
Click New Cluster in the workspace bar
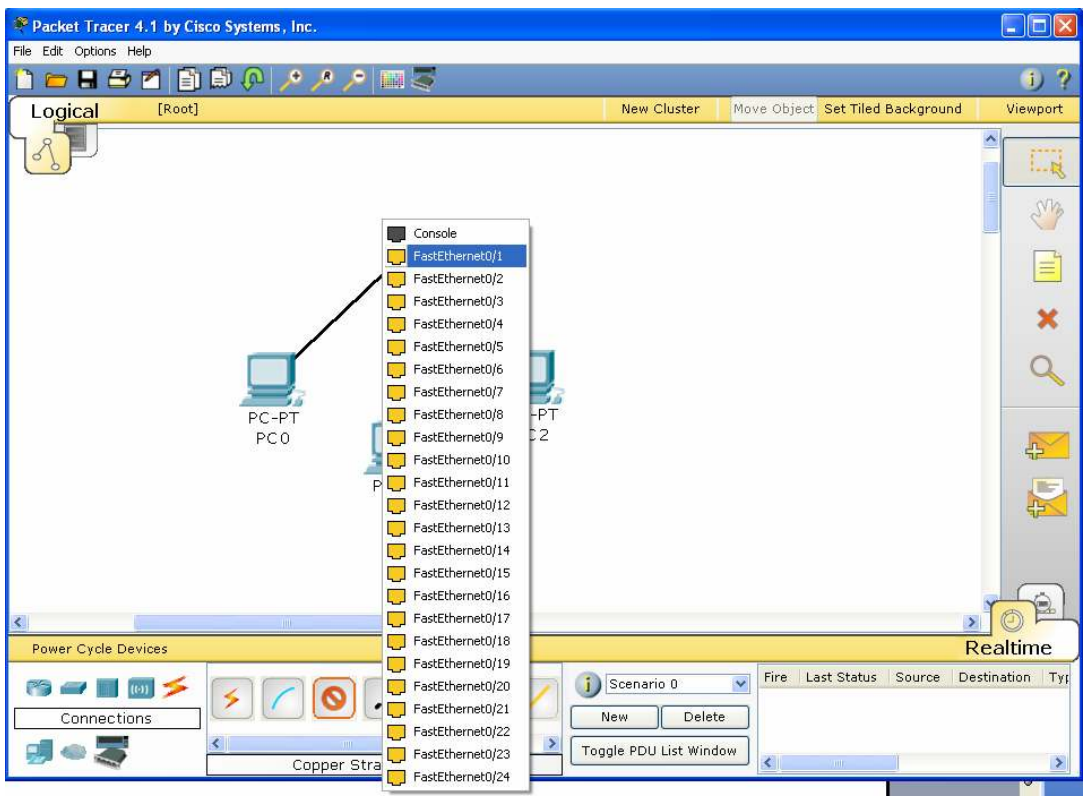click(660, 109)
